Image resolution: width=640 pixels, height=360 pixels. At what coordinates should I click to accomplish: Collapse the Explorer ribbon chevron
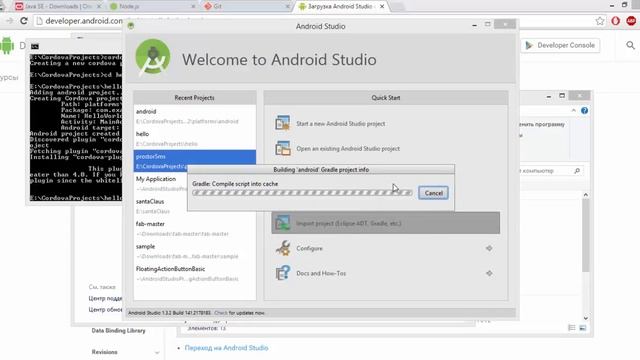click(x=573, y=111)
